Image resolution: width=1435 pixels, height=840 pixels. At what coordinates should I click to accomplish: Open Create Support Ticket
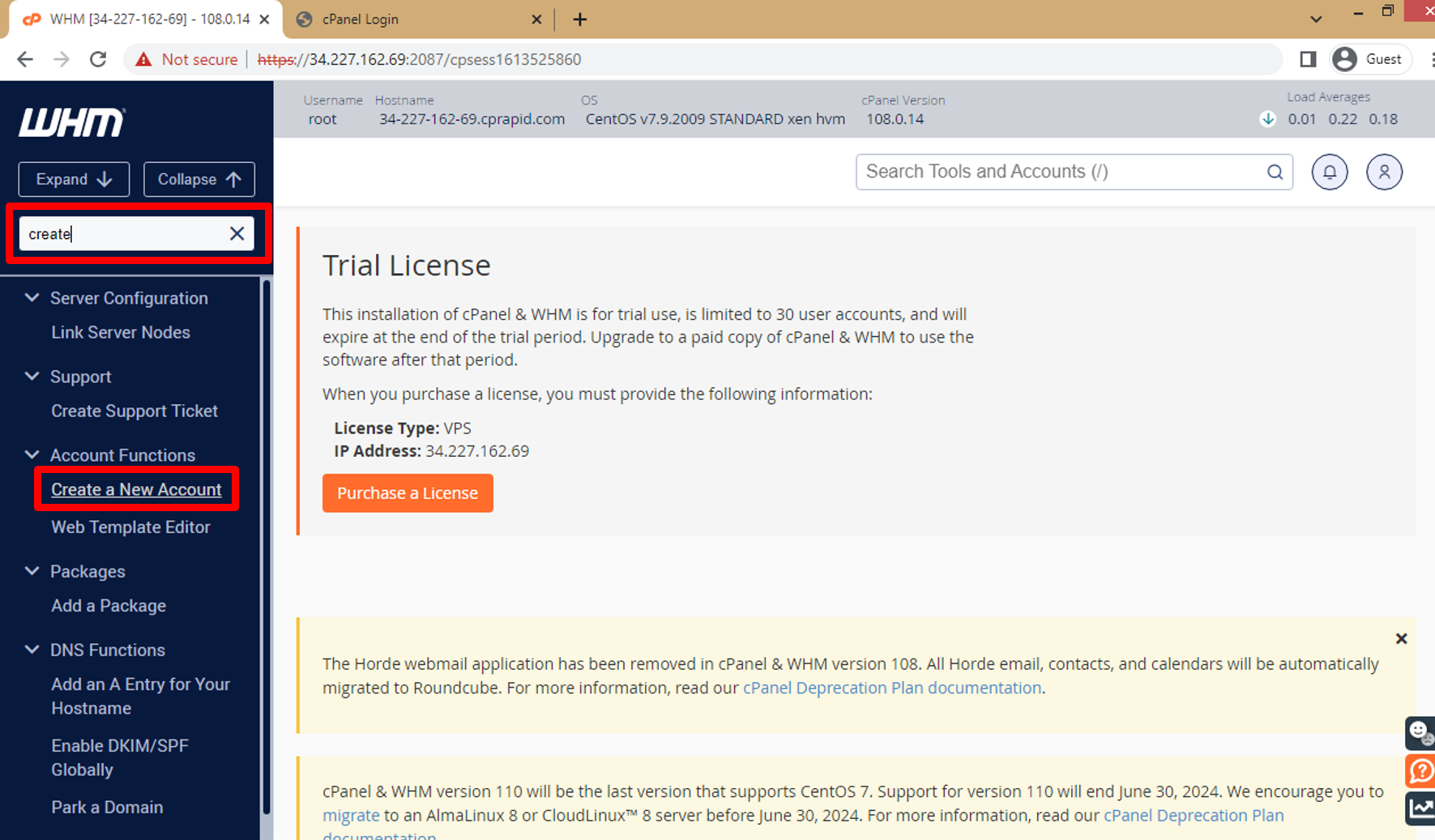tap(135, 411)
